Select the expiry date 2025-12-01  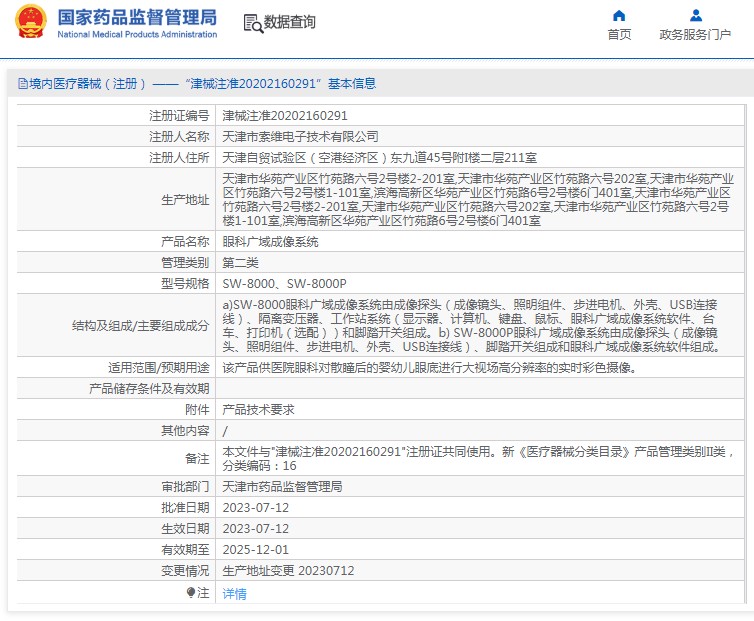coord(255,549)
